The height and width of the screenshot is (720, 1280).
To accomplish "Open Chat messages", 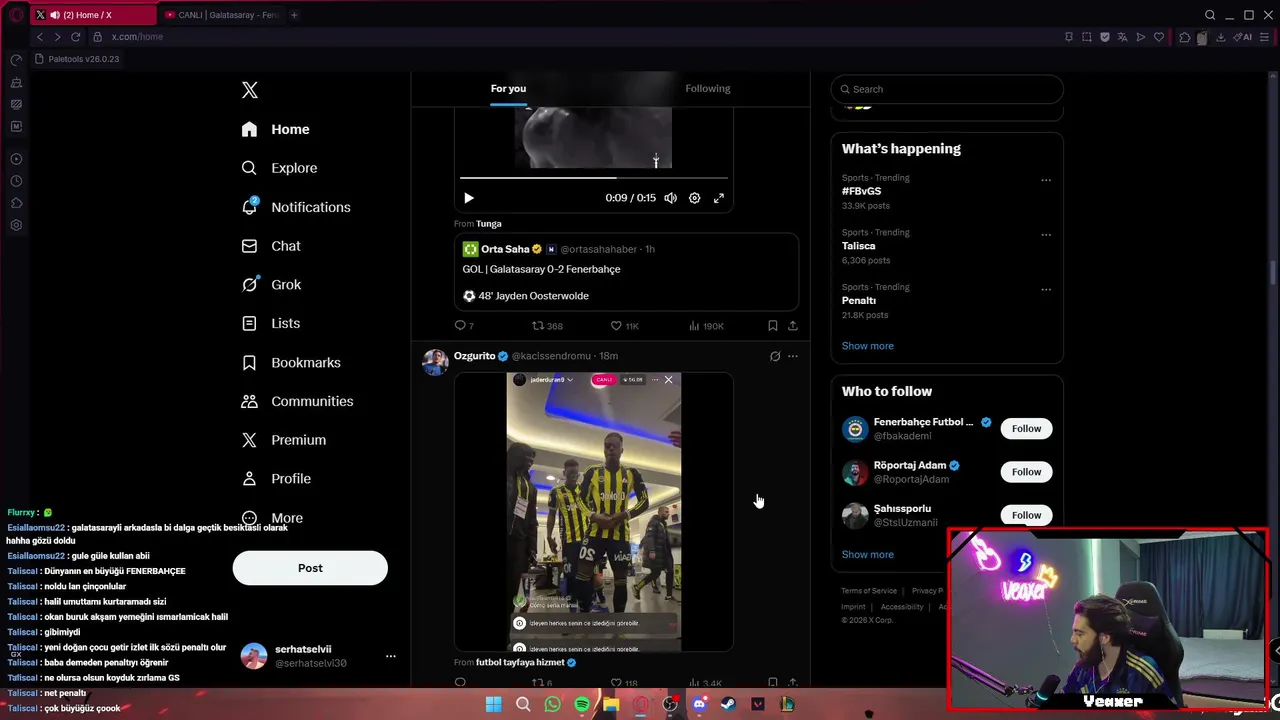I will point(271,246).
